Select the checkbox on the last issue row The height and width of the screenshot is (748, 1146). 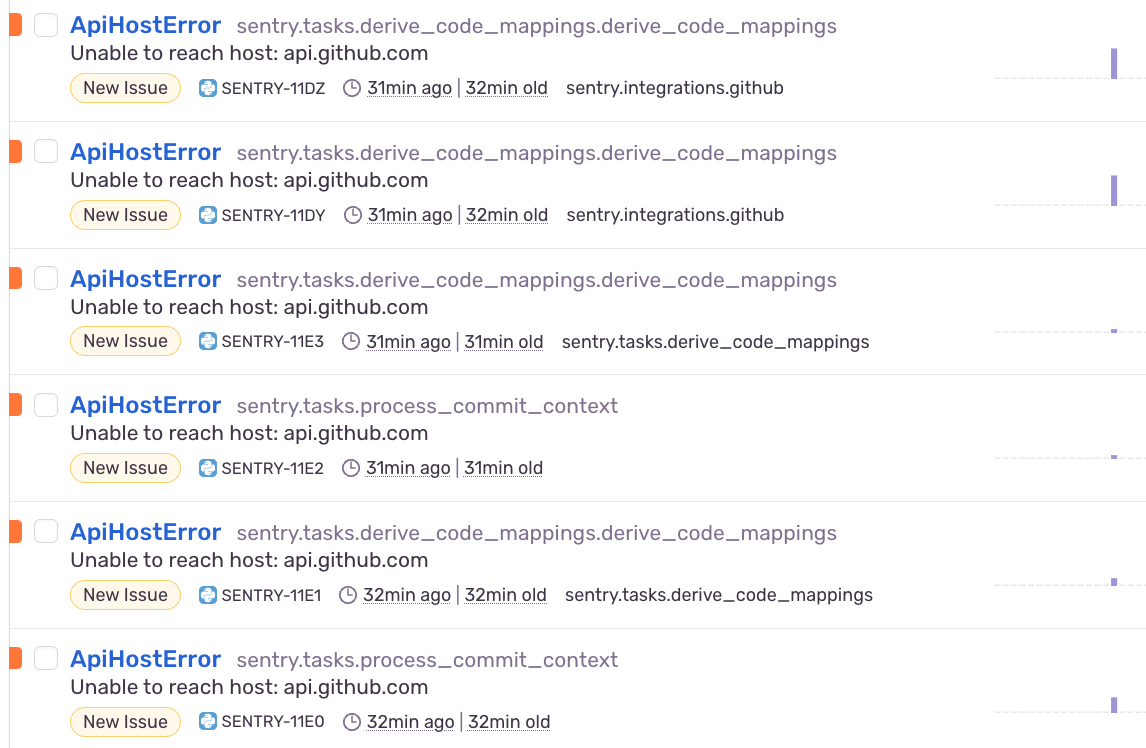click(46, 658)
